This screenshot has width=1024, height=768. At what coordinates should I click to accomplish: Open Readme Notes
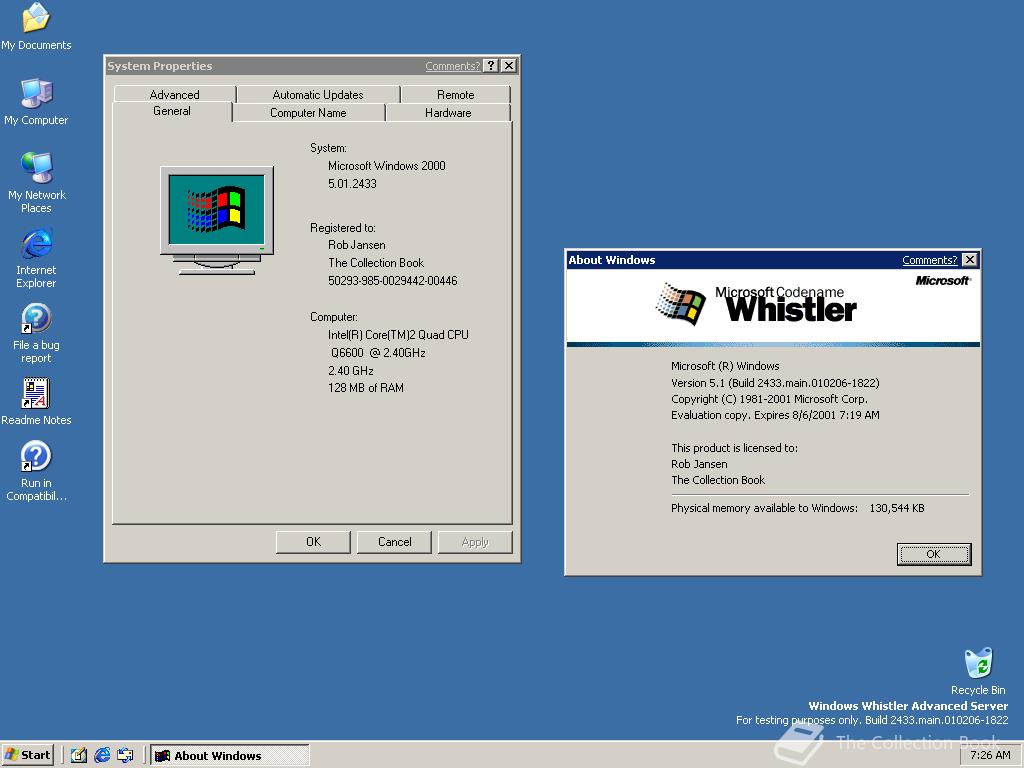36,393
